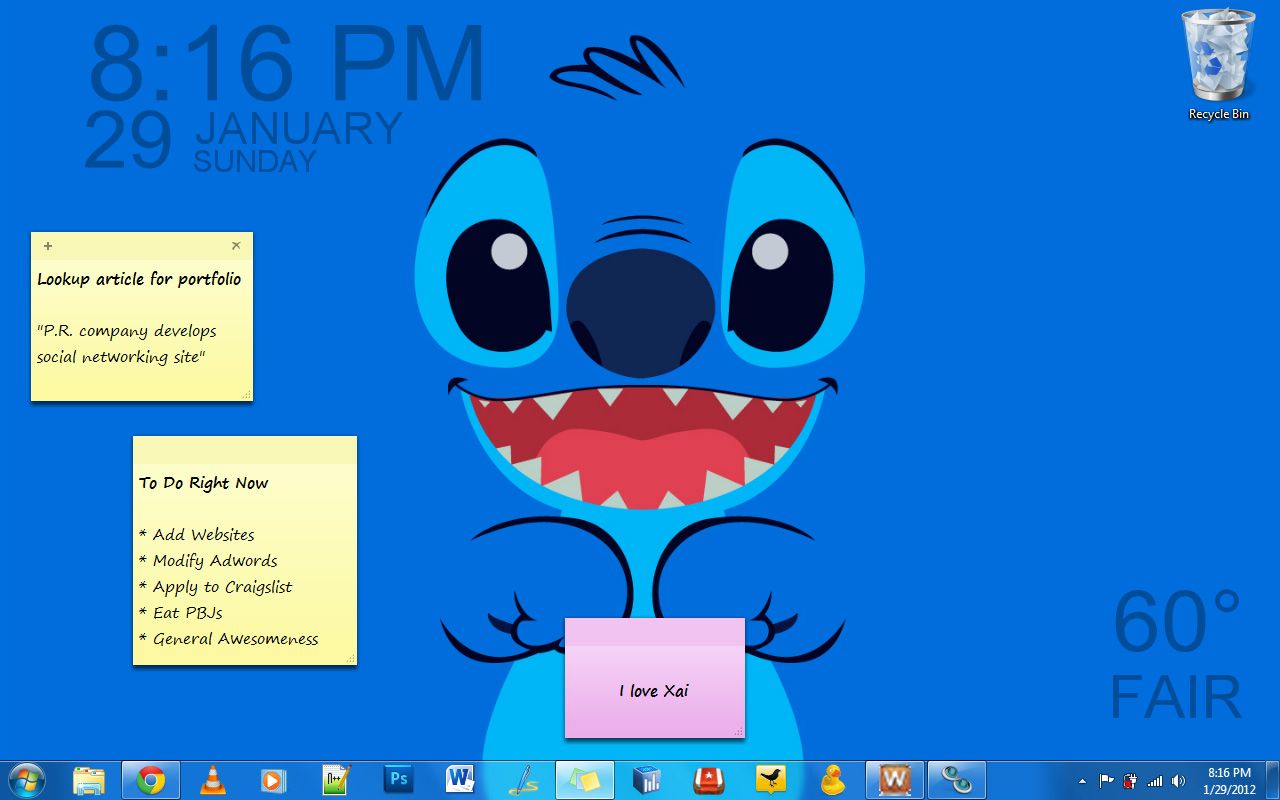The width and height of the screenshot is (1280, 800).
Task: Switch to the chain link app in the taskbar
Action: click(x=957, y=779)
